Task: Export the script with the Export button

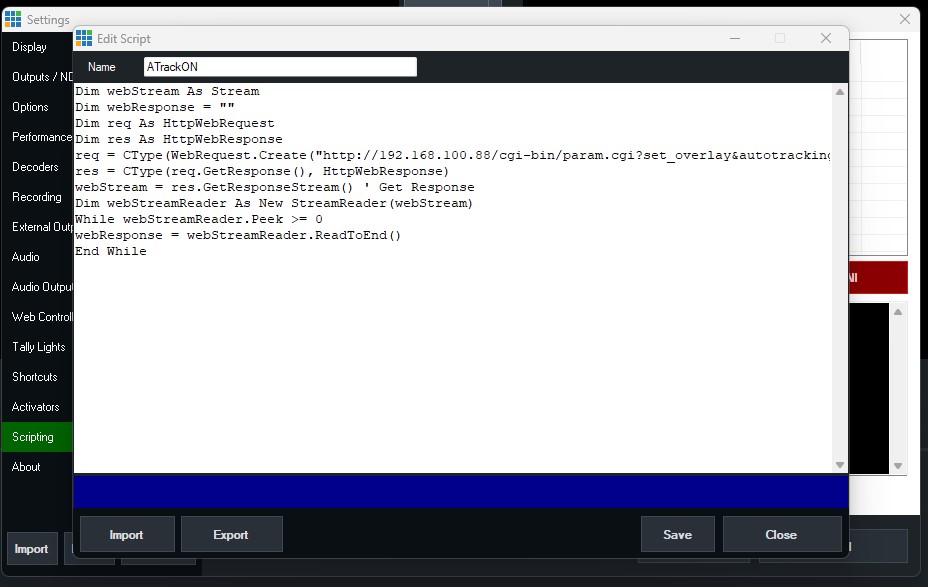Action: tap(231, 534)
